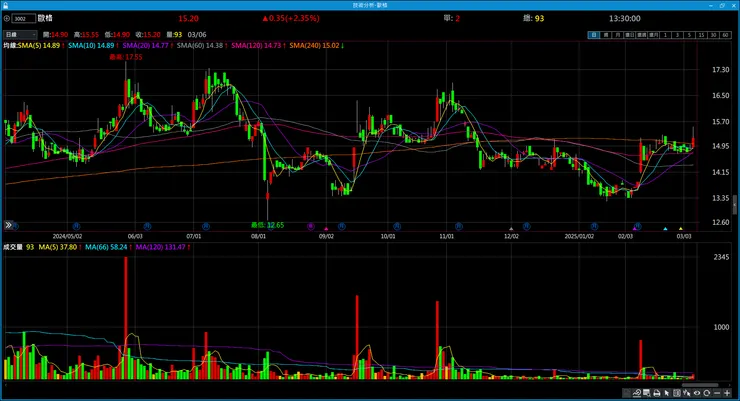Click the stock code field showing 3002

tap(24, 18)
